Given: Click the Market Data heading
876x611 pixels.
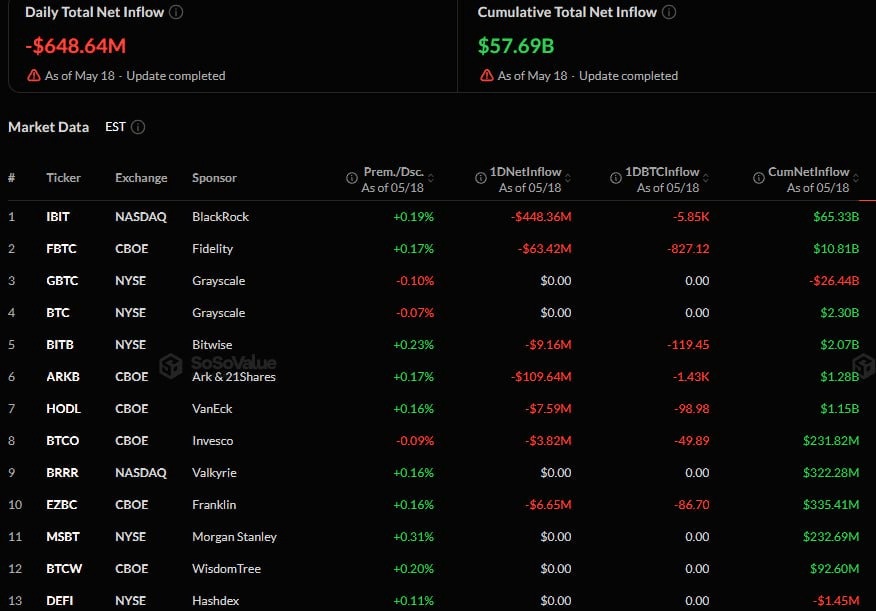Looking at the screenshot, I should 49,127.
